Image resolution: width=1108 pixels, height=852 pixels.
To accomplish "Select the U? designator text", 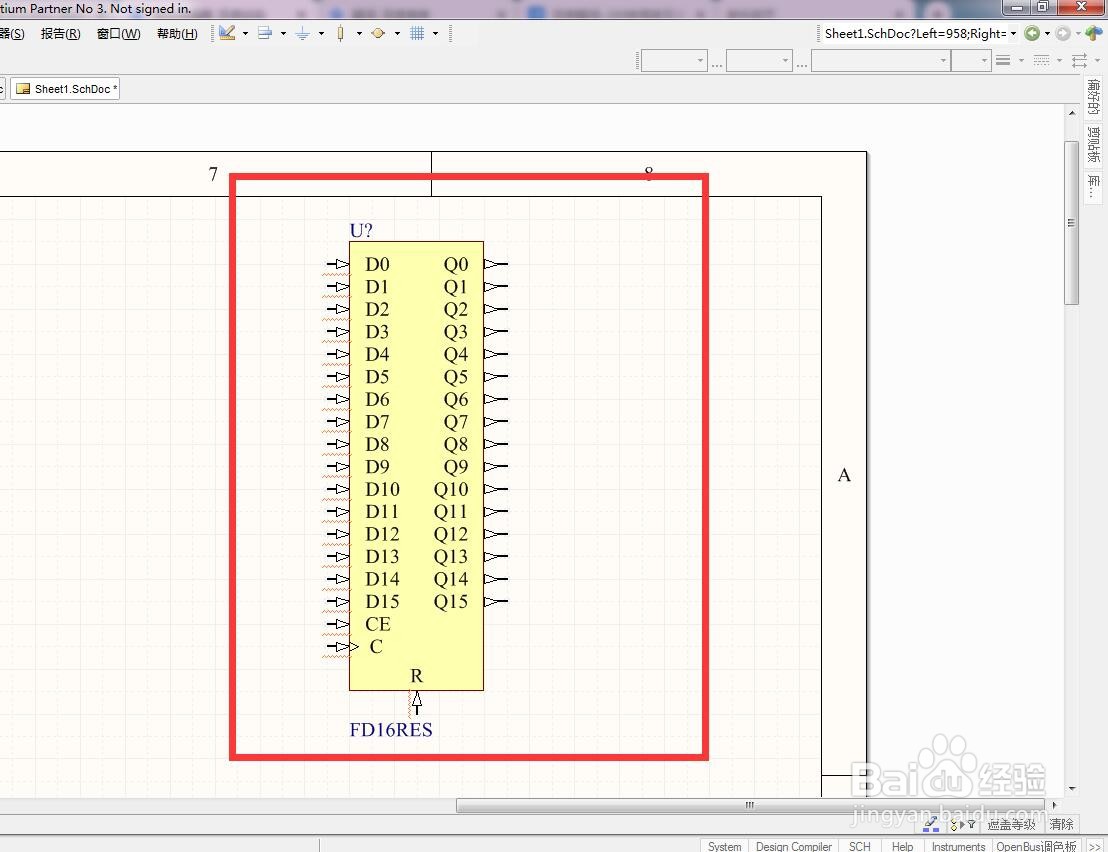I will [361, 230].
